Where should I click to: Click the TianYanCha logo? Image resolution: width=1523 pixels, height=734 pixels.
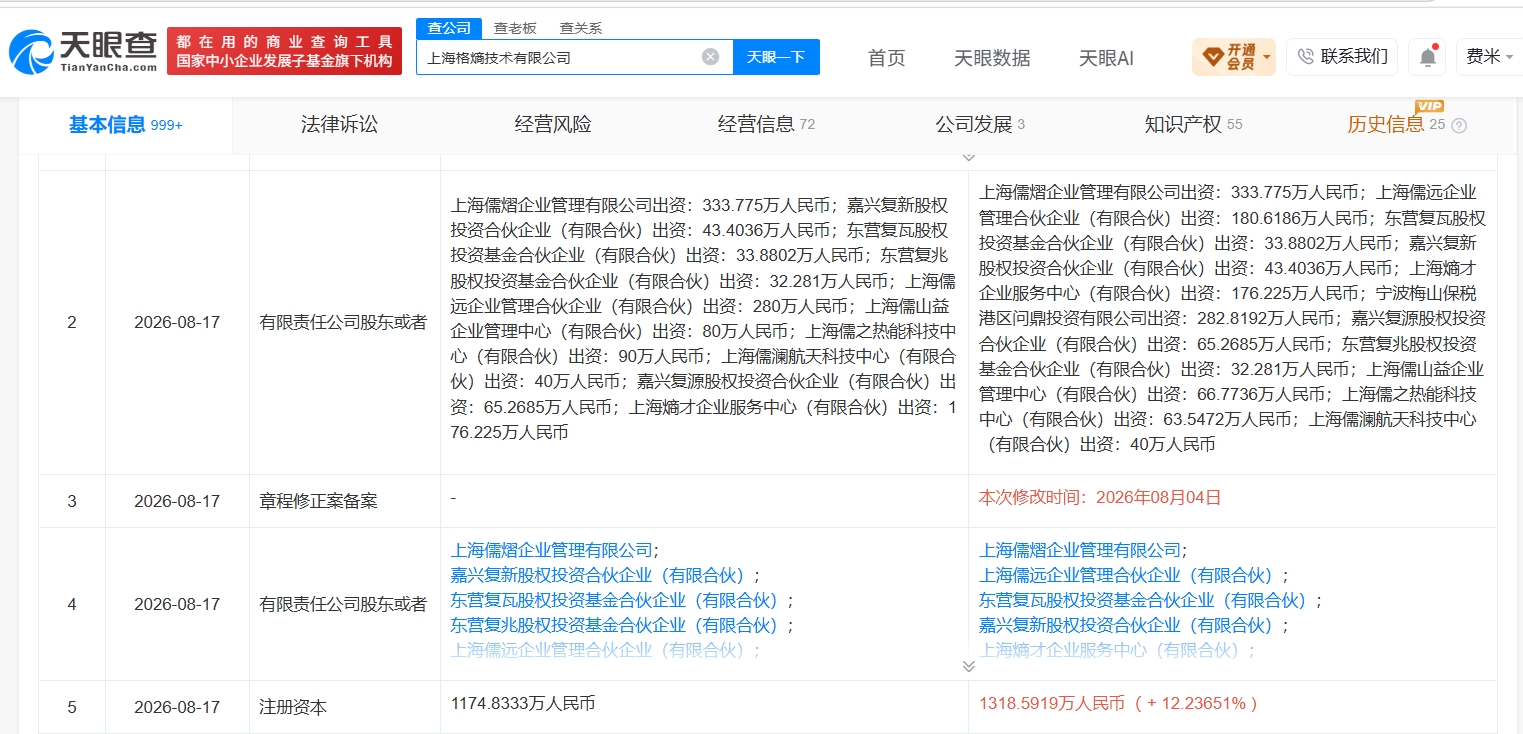(x=82, y=51)
